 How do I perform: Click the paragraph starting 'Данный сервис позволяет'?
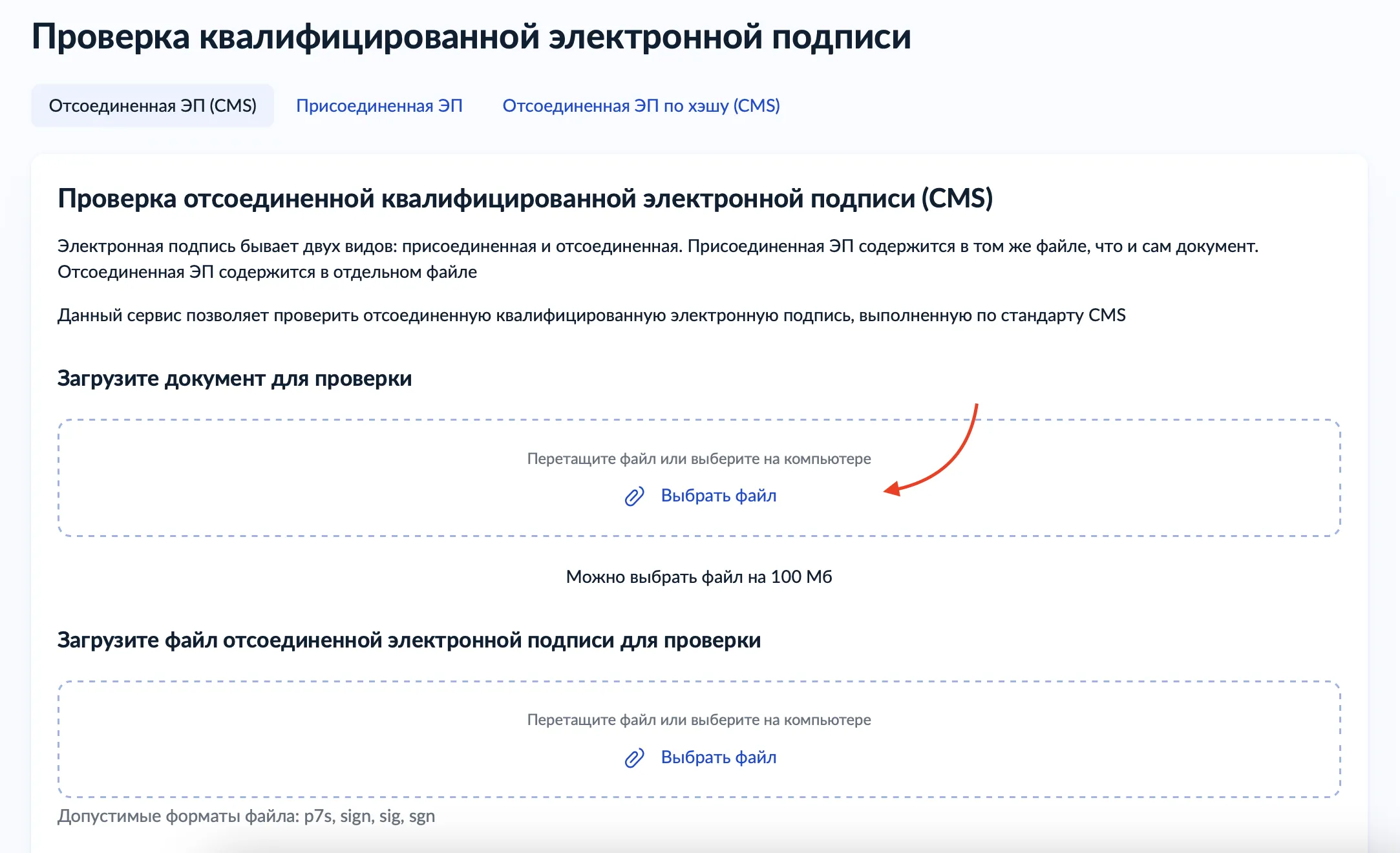pyautogui.click(x=591, y=315)
